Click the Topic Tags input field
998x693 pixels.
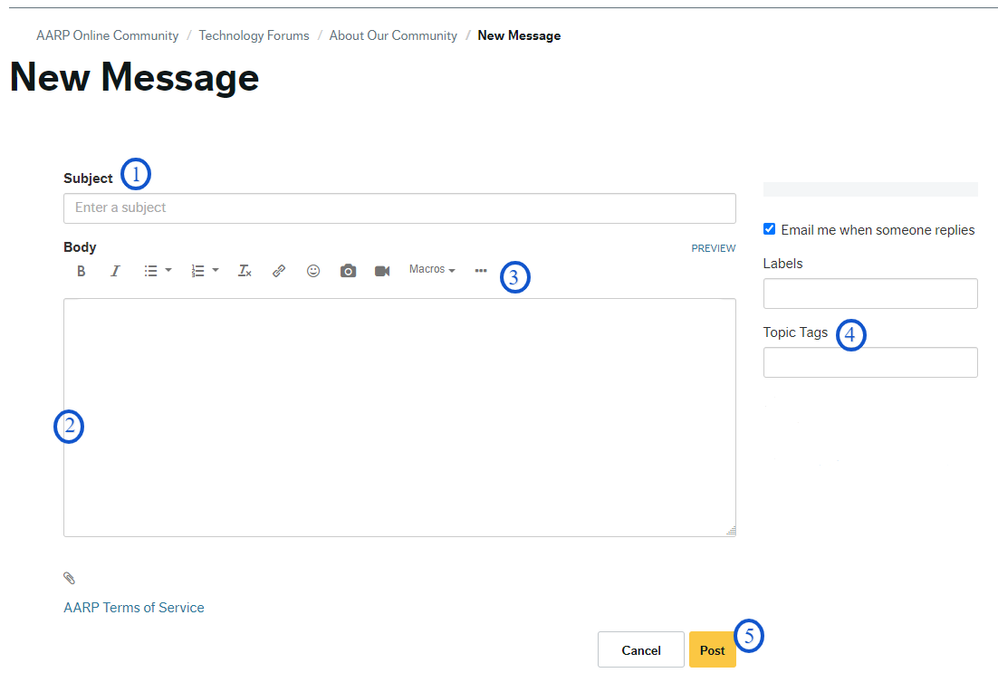pos(870,362)
